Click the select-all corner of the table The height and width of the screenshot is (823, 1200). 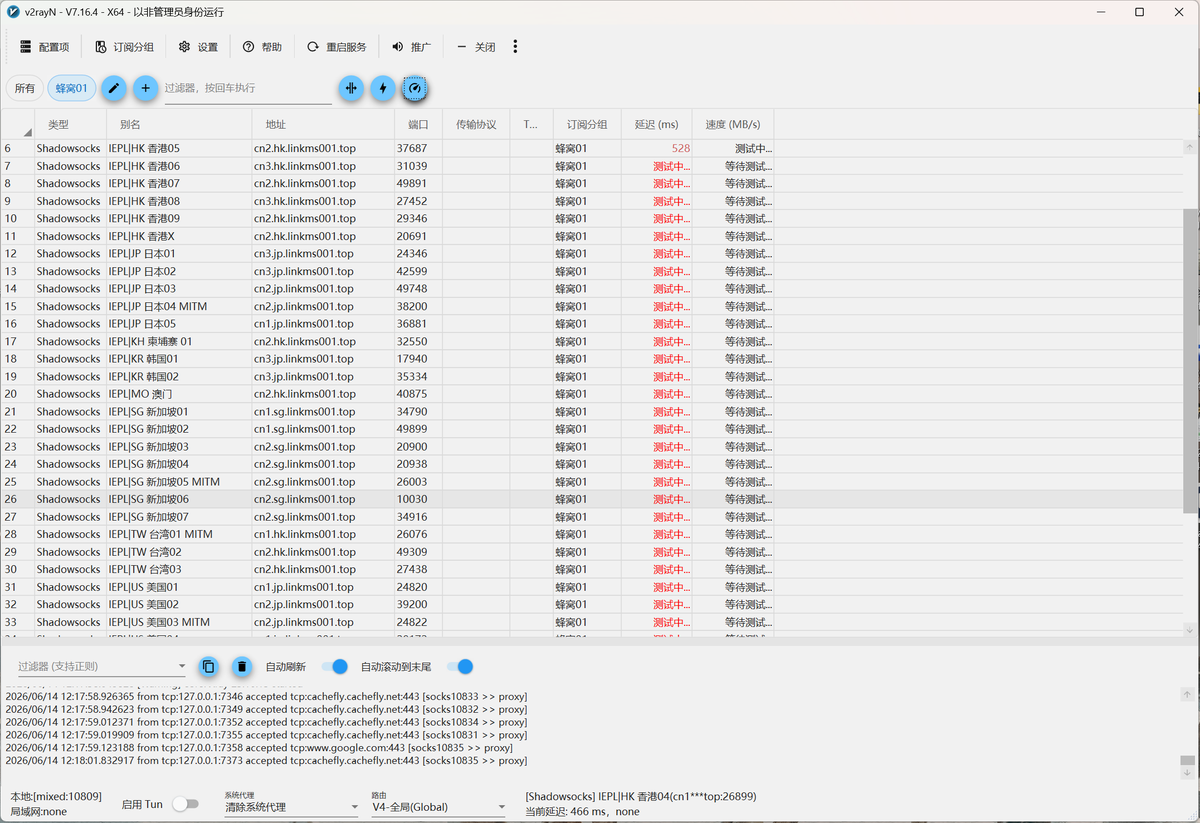[17, 125]
